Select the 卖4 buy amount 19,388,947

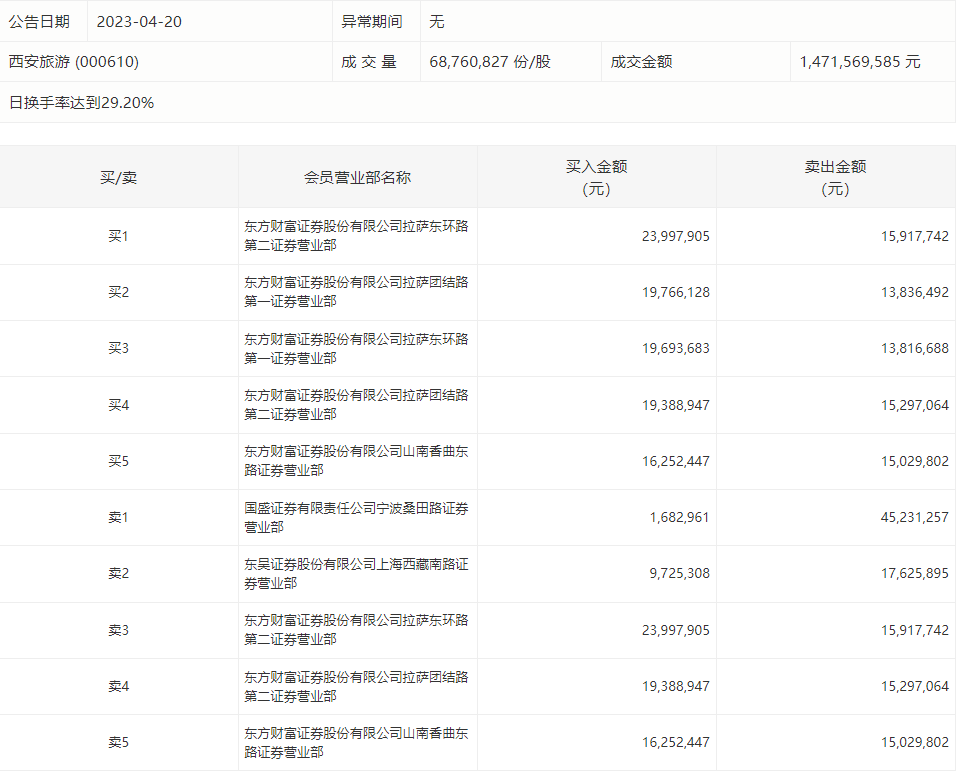click(x=676, y=686)
